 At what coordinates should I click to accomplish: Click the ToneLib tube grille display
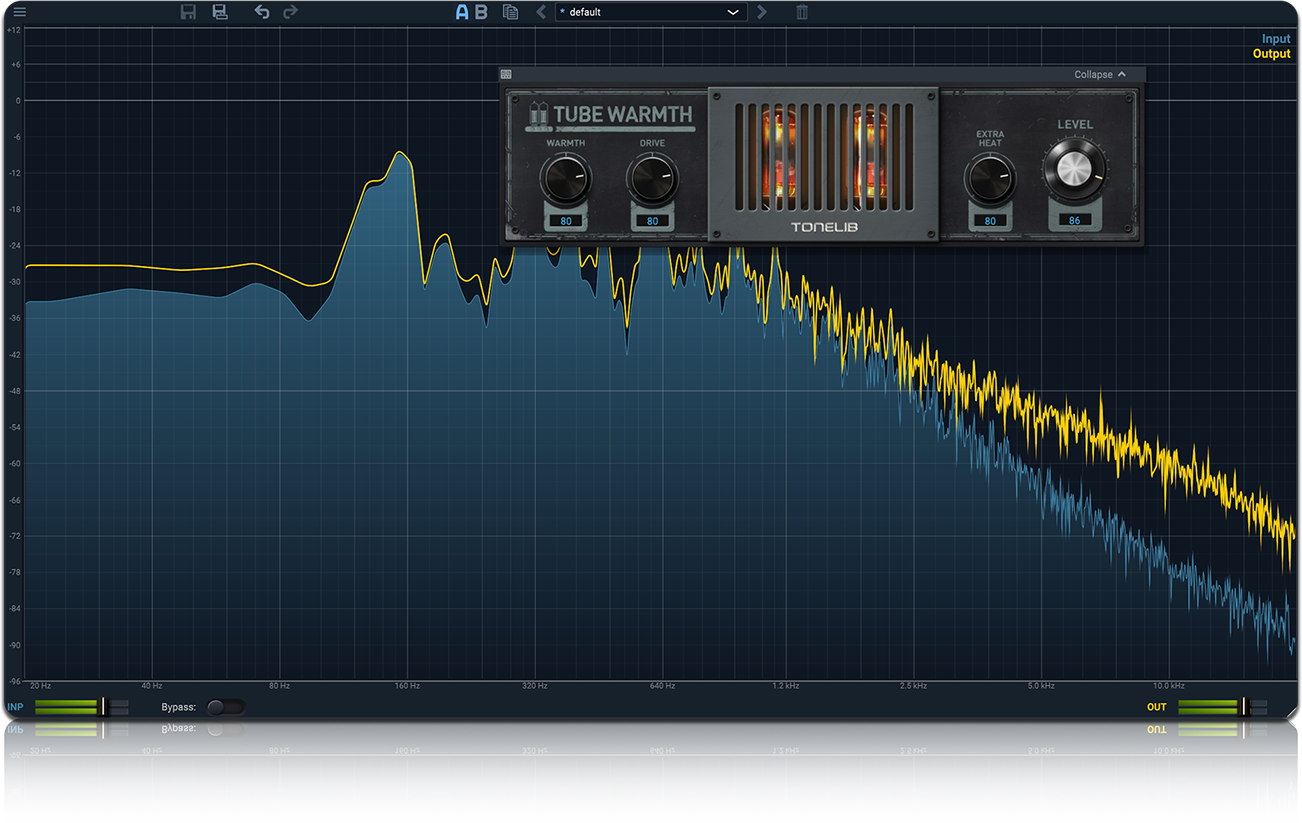point(823,165)
